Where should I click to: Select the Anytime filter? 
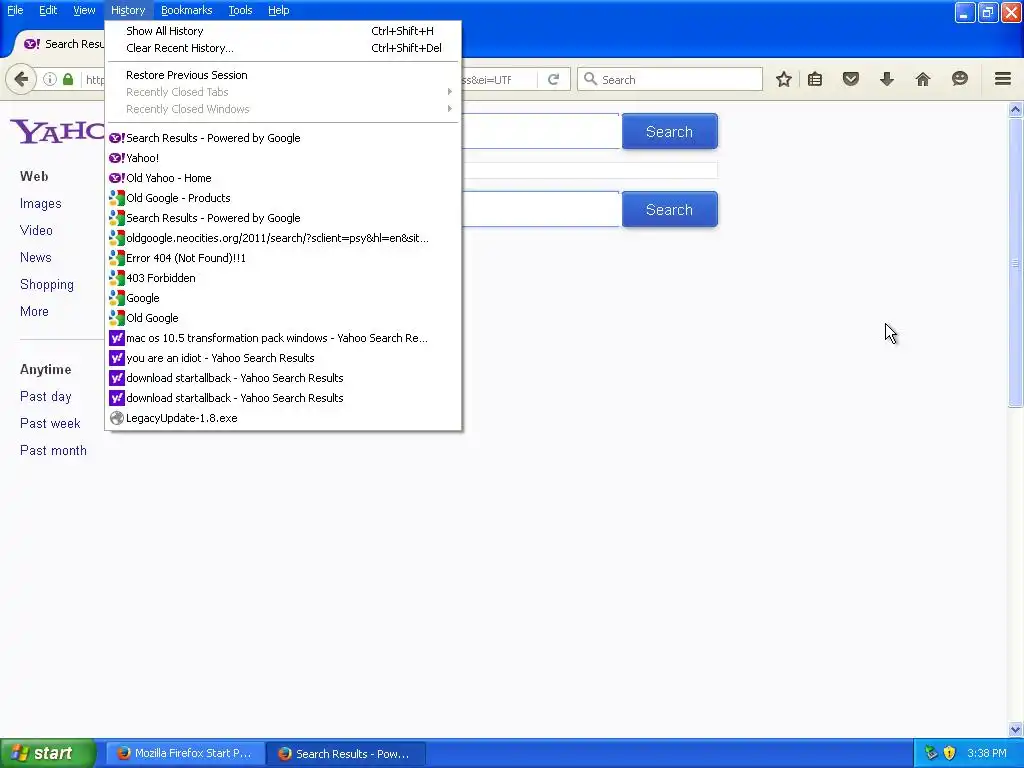click(45, 370)
